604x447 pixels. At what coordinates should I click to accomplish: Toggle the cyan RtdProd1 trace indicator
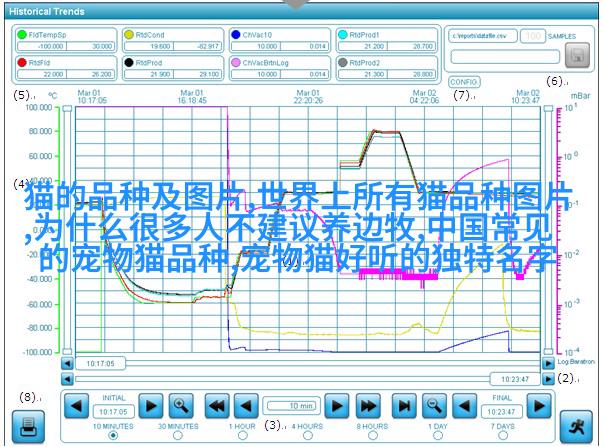point(342,35)
